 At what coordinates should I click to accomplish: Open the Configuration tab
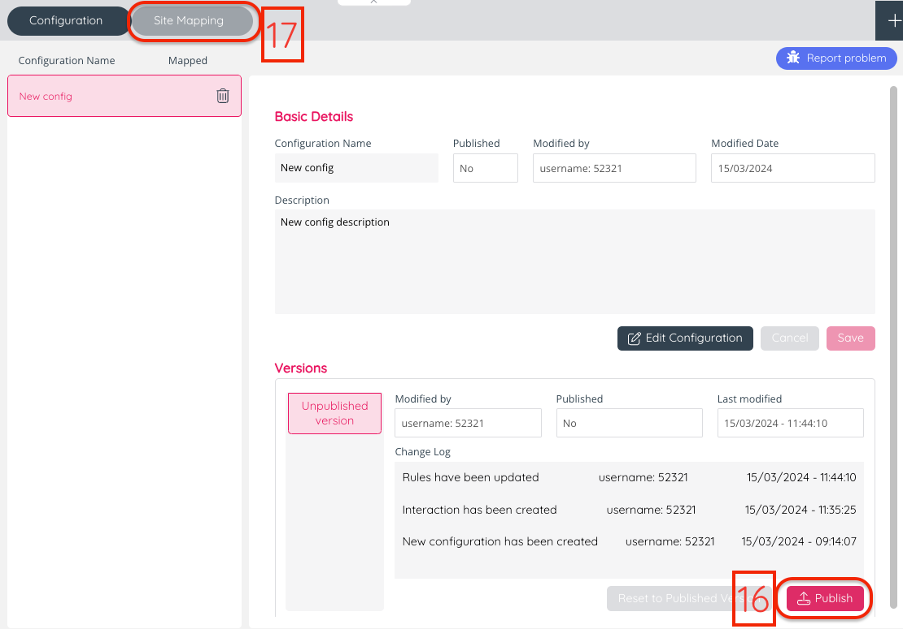click(66, 21)
